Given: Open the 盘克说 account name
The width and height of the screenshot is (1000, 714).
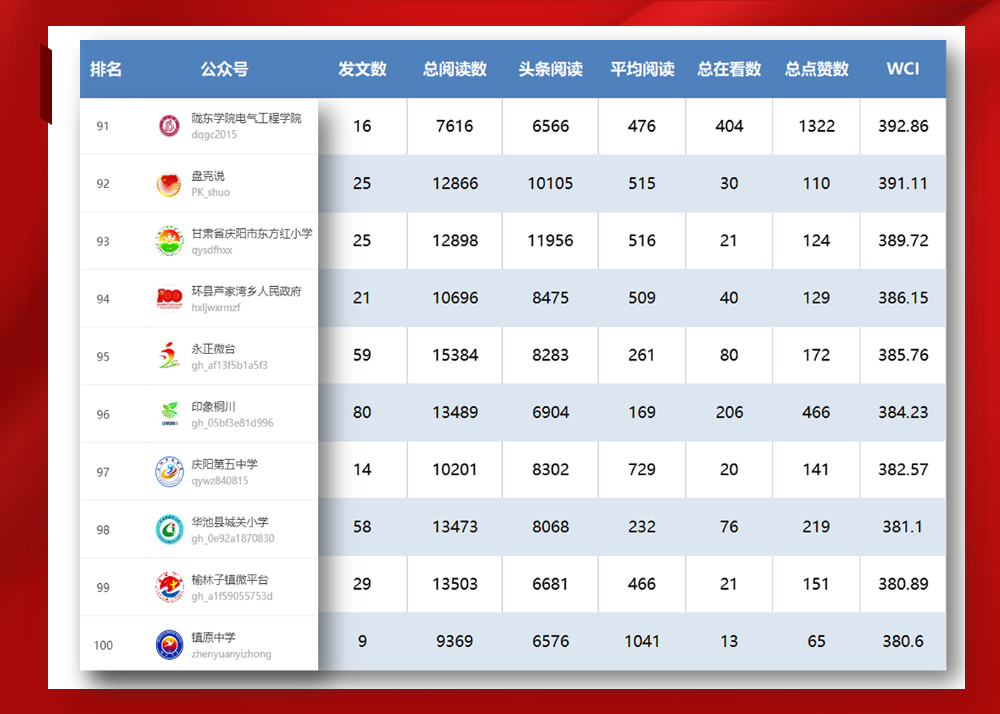Looking at the screenshot, I should (x=208, y=176).
